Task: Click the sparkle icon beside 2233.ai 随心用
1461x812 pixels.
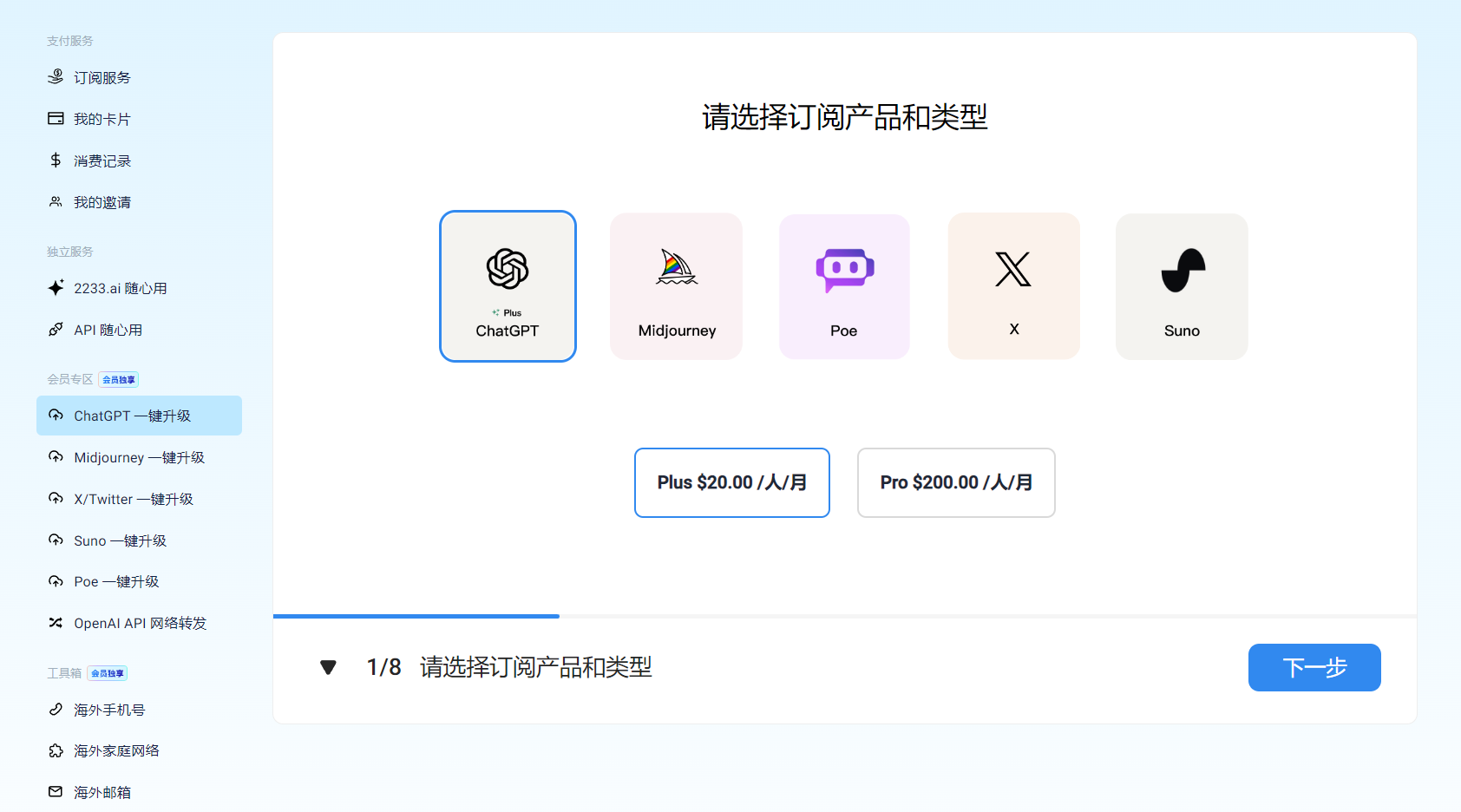Action: [x=56, y=288]
